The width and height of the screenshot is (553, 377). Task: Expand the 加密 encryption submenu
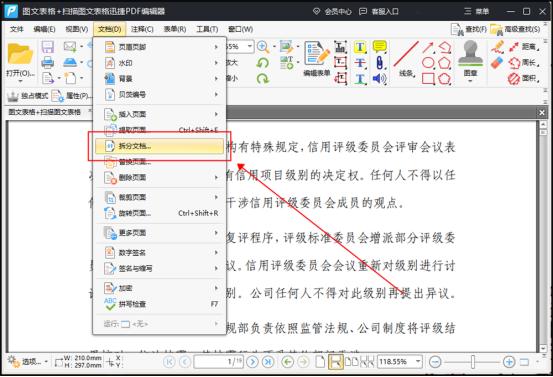point(160,288)
